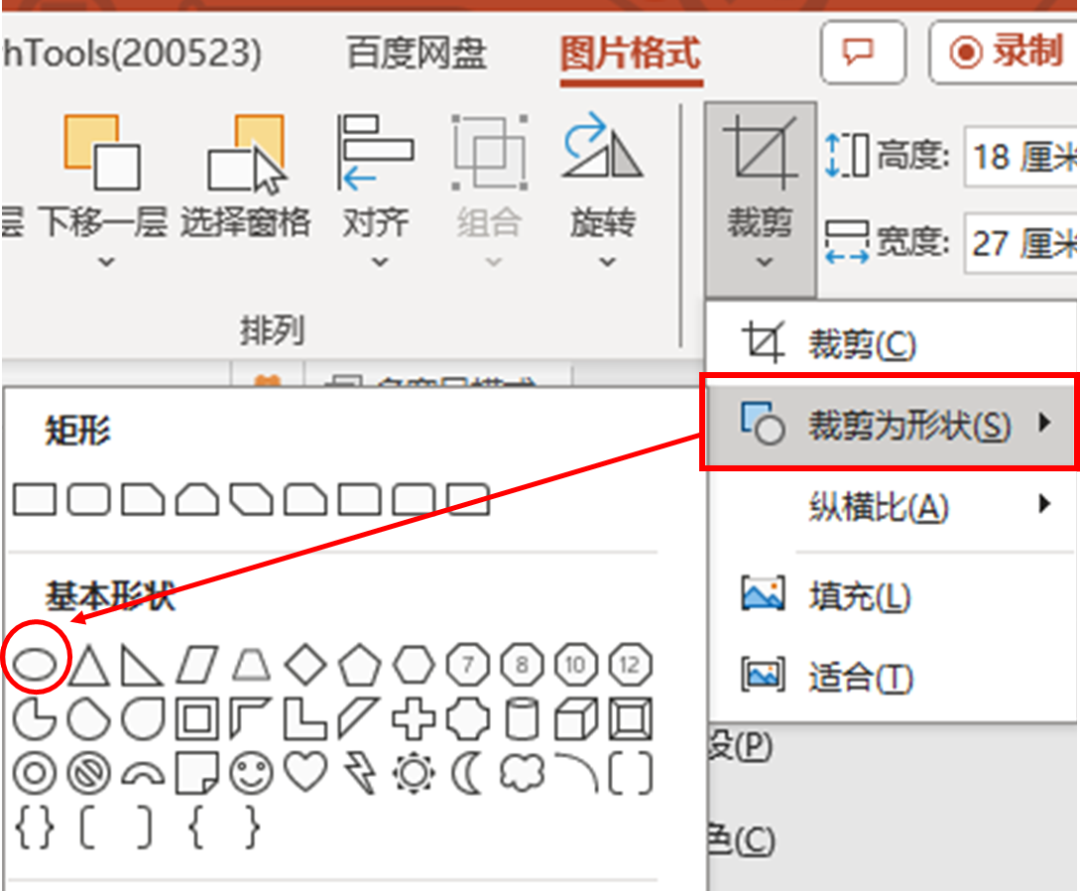Open the 裁剪 dropdown arrow
Image resolution: width=1080 pixels, height=891 pixels.
[762, 262]
